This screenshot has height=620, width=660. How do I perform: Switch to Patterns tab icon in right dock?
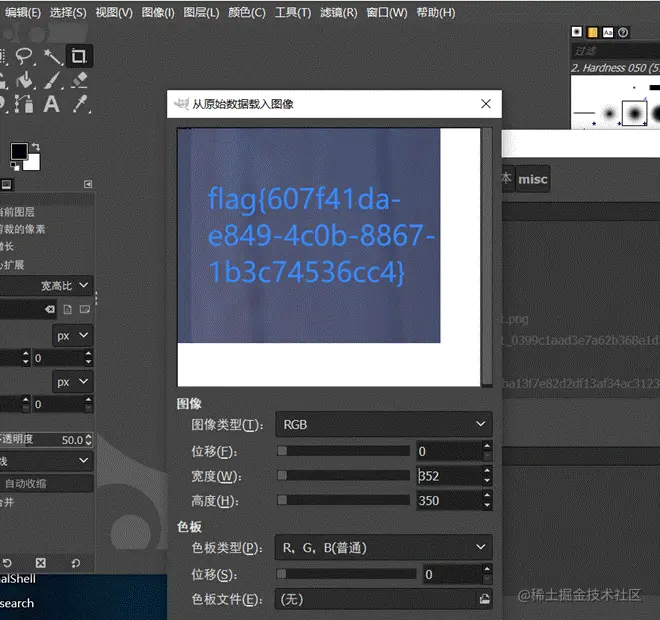coord(593,32)
